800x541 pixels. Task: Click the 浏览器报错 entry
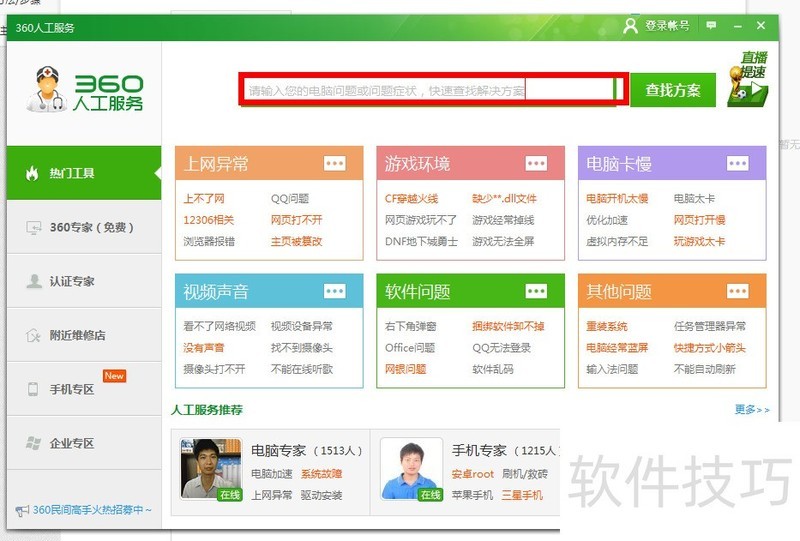tap(209, 241)
